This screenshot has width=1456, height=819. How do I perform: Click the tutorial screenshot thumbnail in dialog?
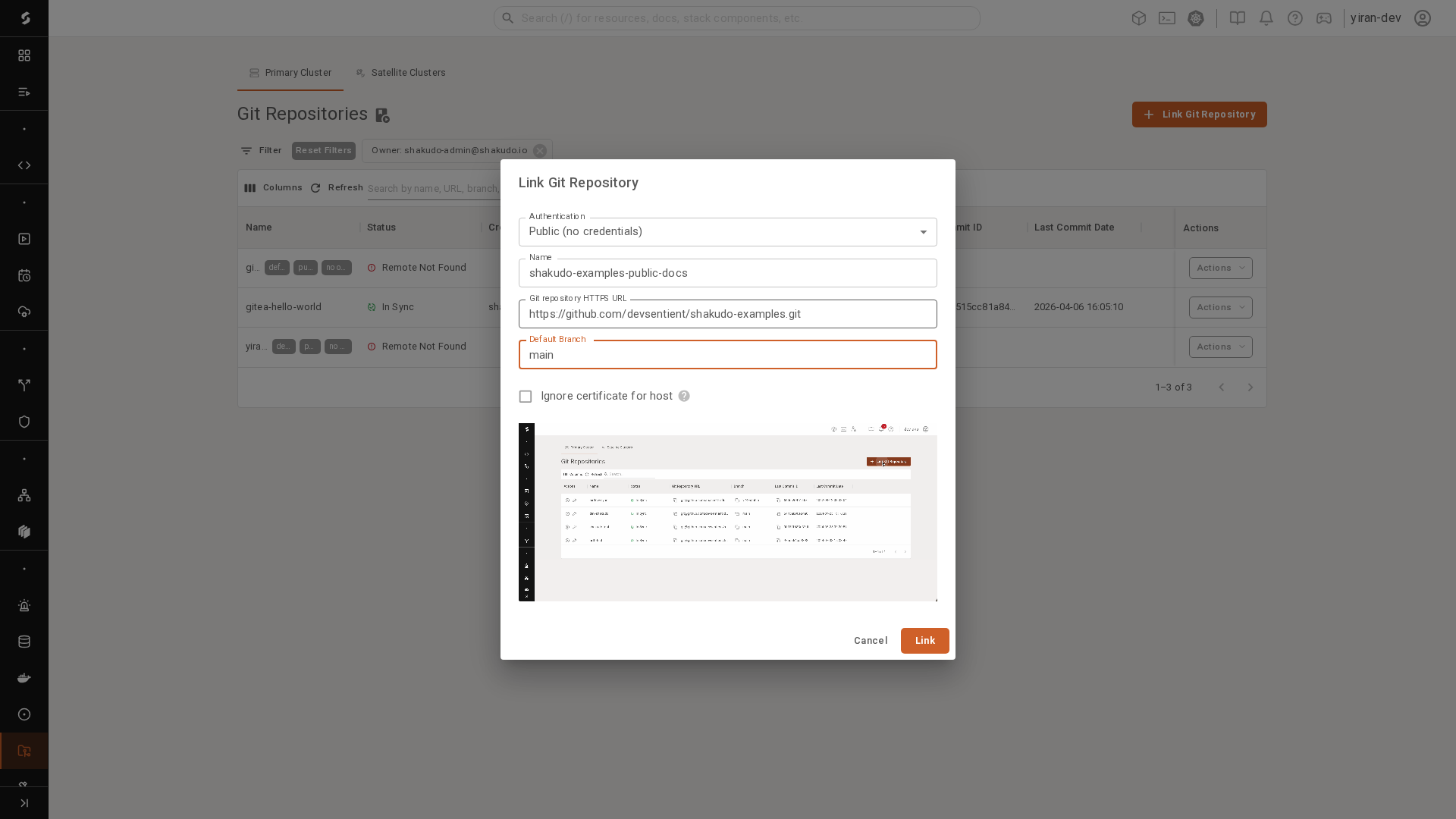point(727,512)
